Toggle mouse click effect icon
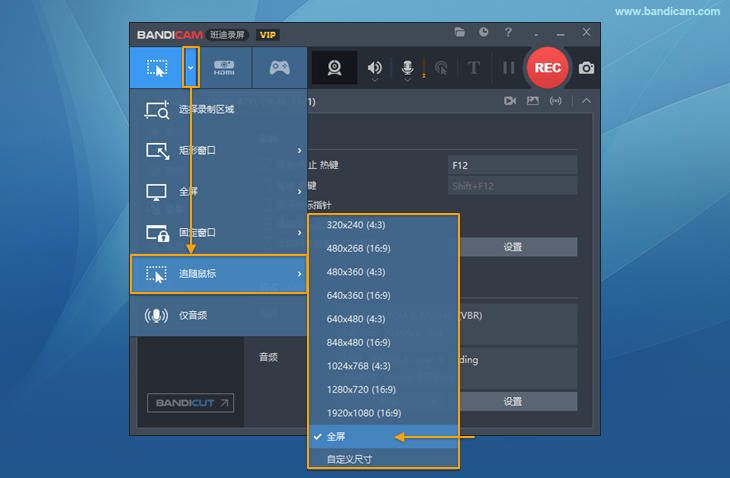 (441, 68)
